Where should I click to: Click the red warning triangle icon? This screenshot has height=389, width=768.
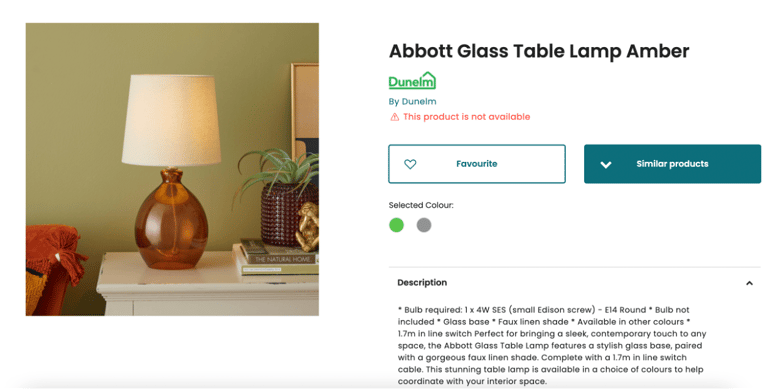pos(394,117)
